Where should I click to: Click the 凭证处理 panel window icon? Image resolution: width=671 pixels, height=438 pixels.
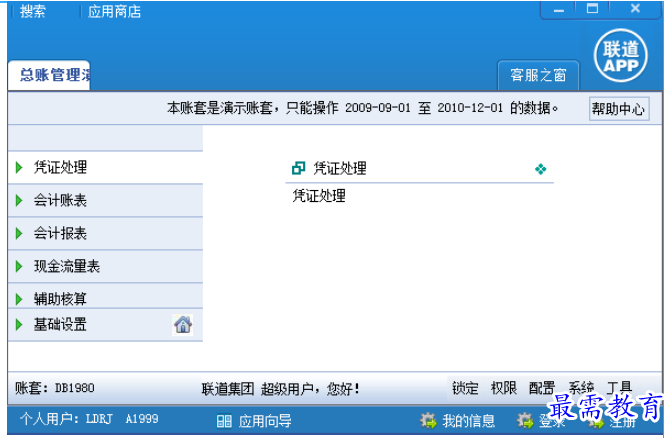coord(298,168)
